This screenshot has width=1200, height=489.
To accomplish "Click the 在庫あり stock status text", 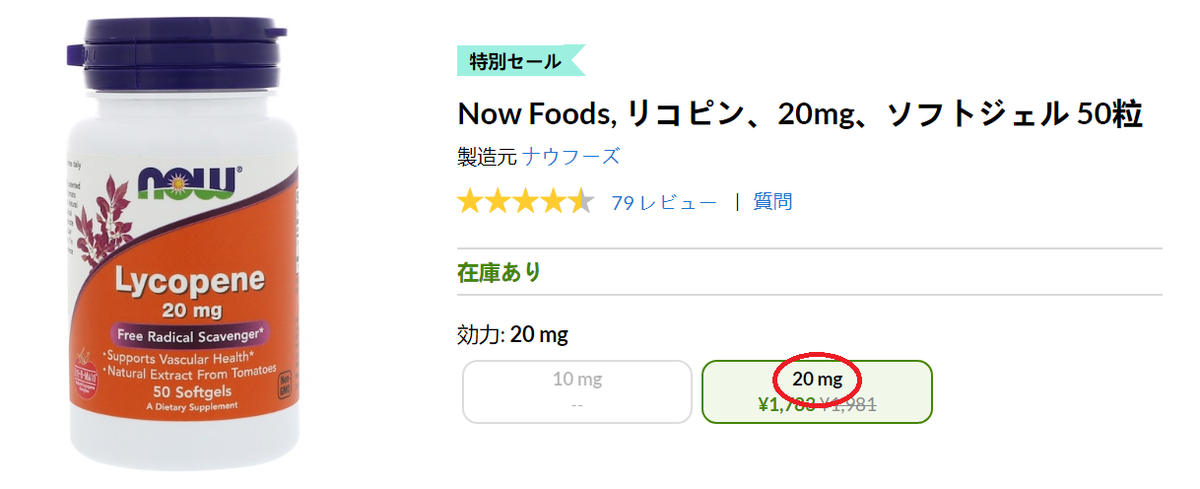I will [499, 271].
